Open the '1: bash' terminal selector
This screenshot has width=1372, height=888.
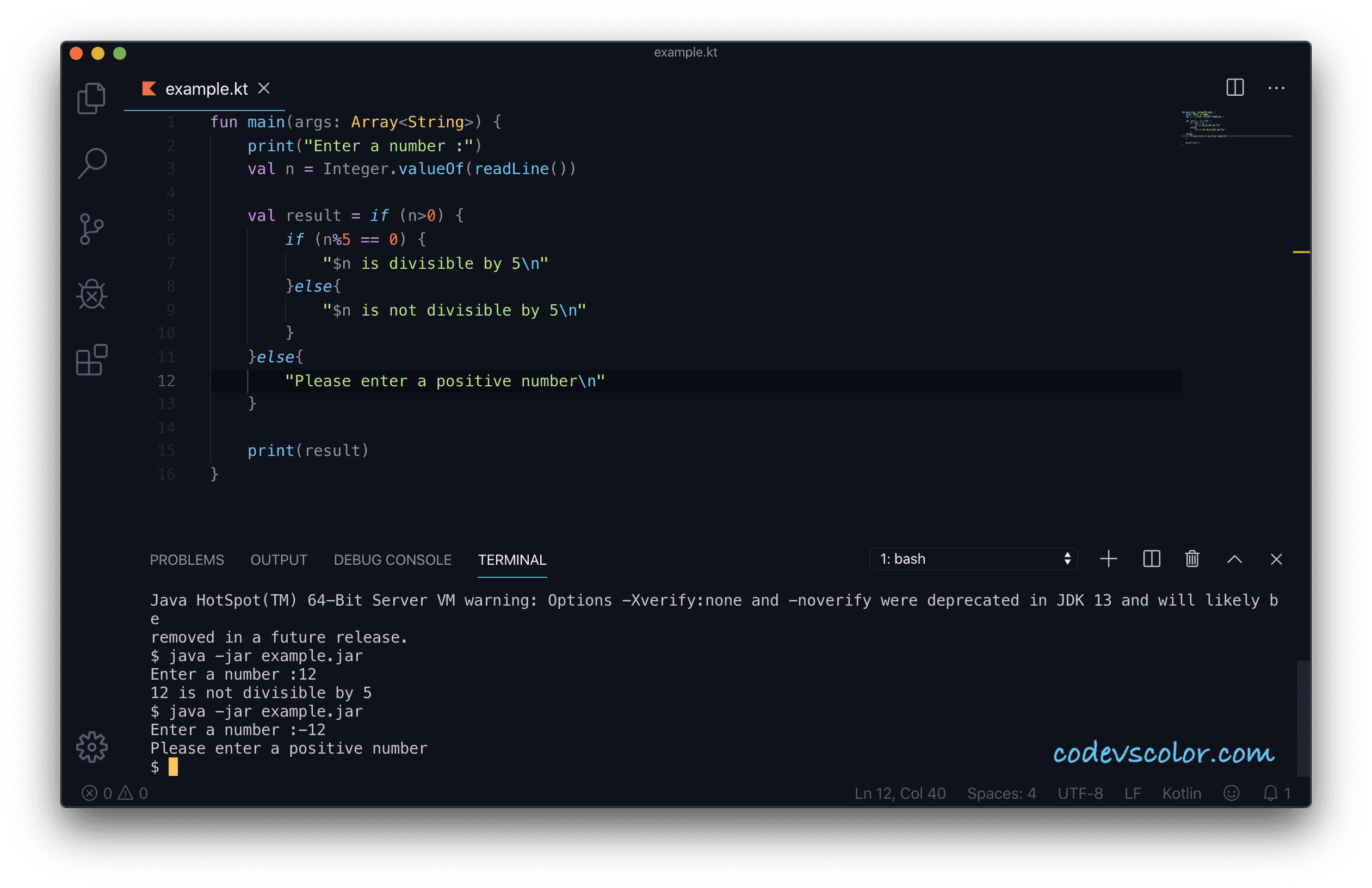973,558
